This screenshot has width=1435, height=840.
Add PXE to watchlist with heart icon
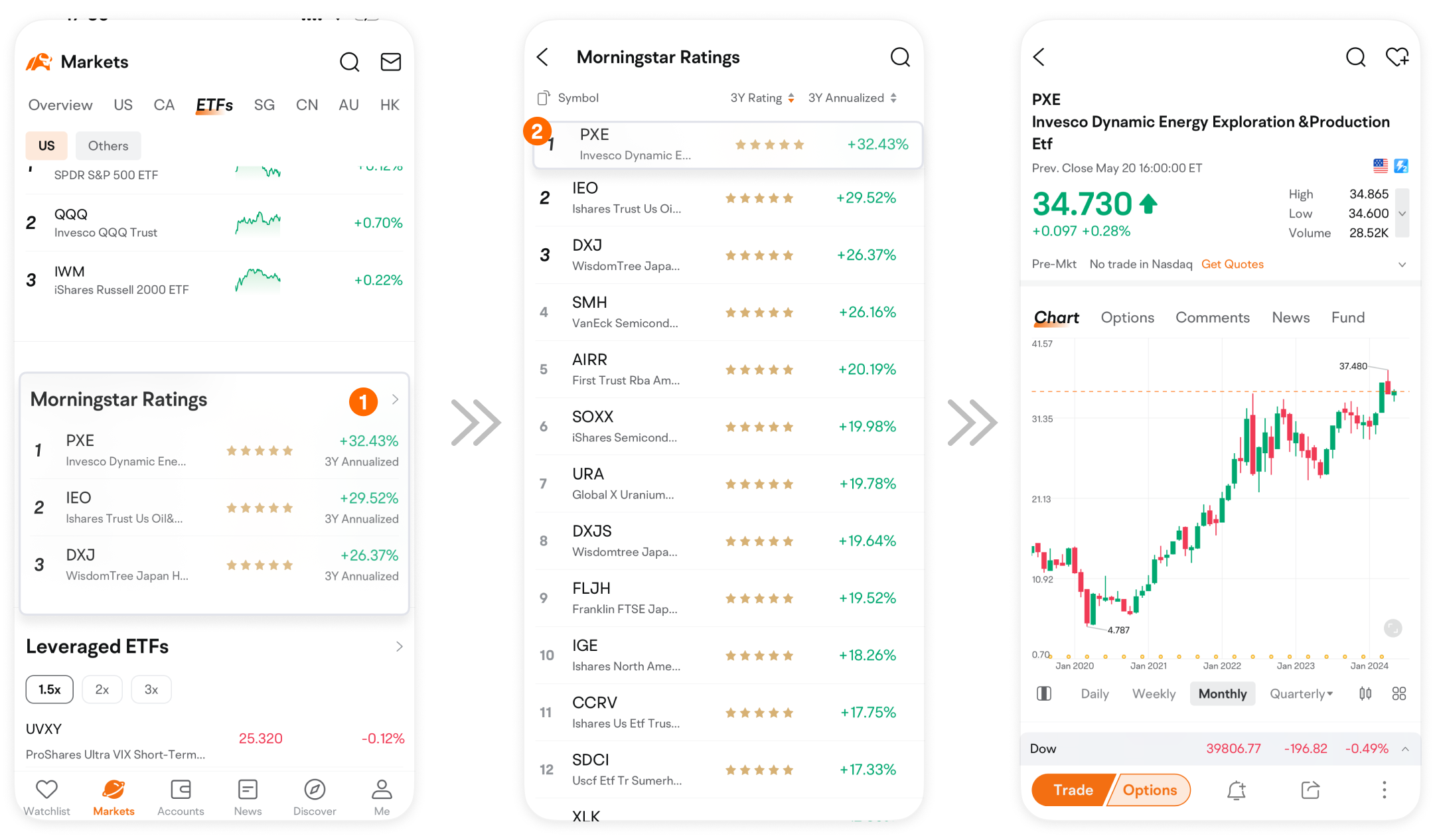click(1397, 57)
